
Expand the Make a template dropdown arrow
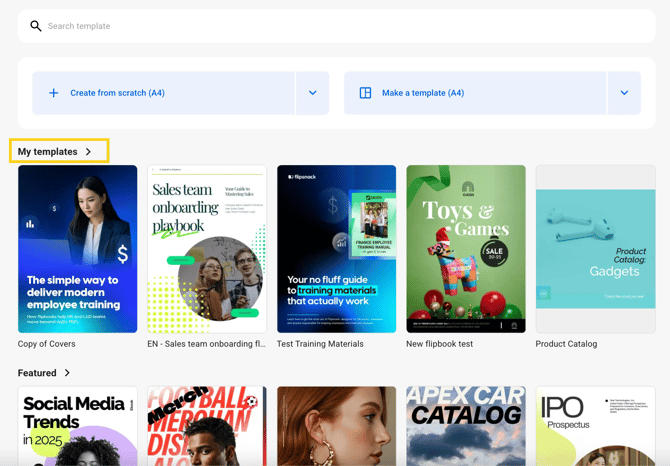click(x=624, y=93)
